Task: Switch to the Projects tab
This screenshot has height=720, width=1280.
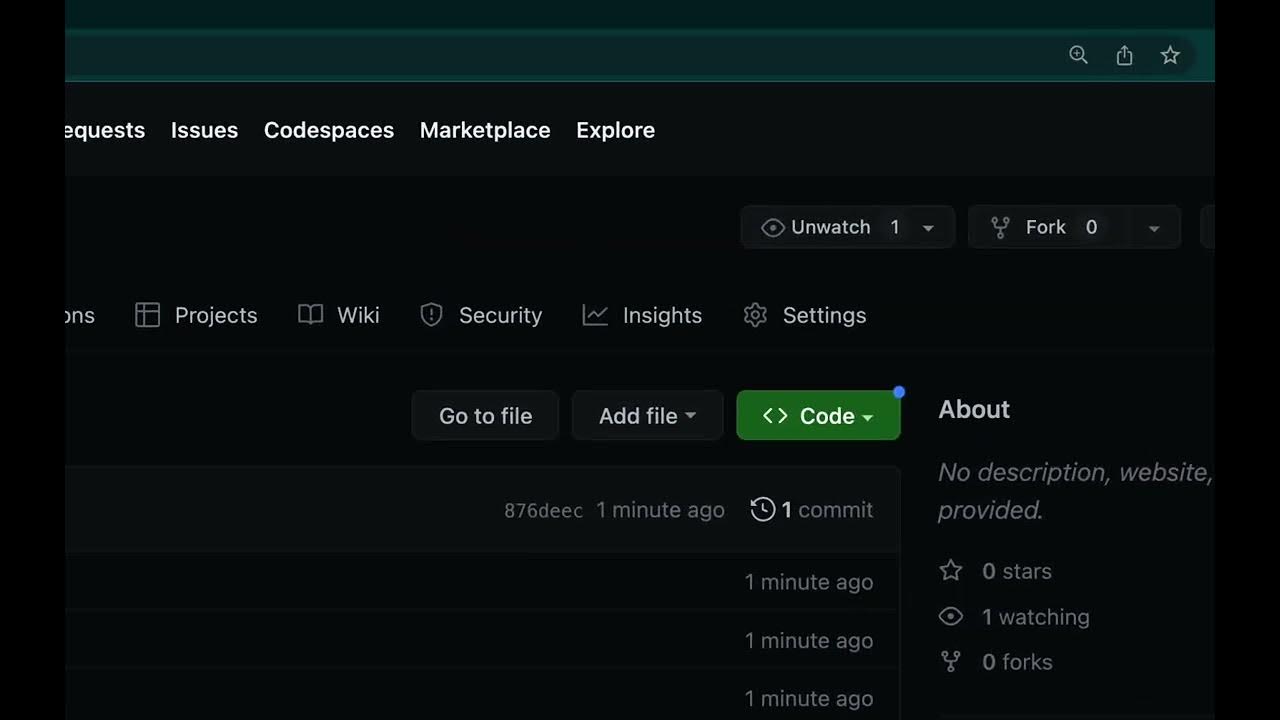Action: (x=197, y=315)
